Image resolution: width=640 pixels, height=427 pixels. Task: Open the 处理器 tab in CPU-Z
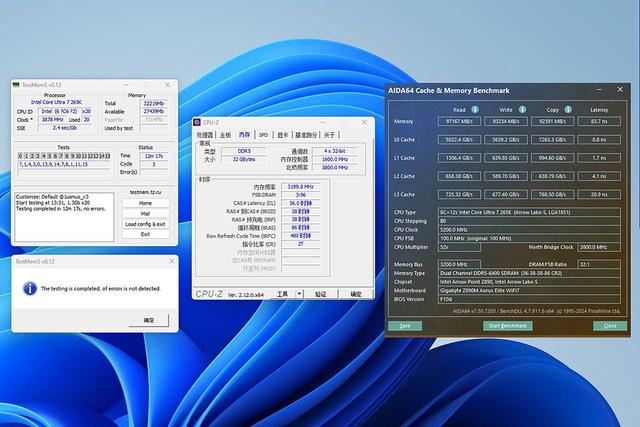(204, 135)
